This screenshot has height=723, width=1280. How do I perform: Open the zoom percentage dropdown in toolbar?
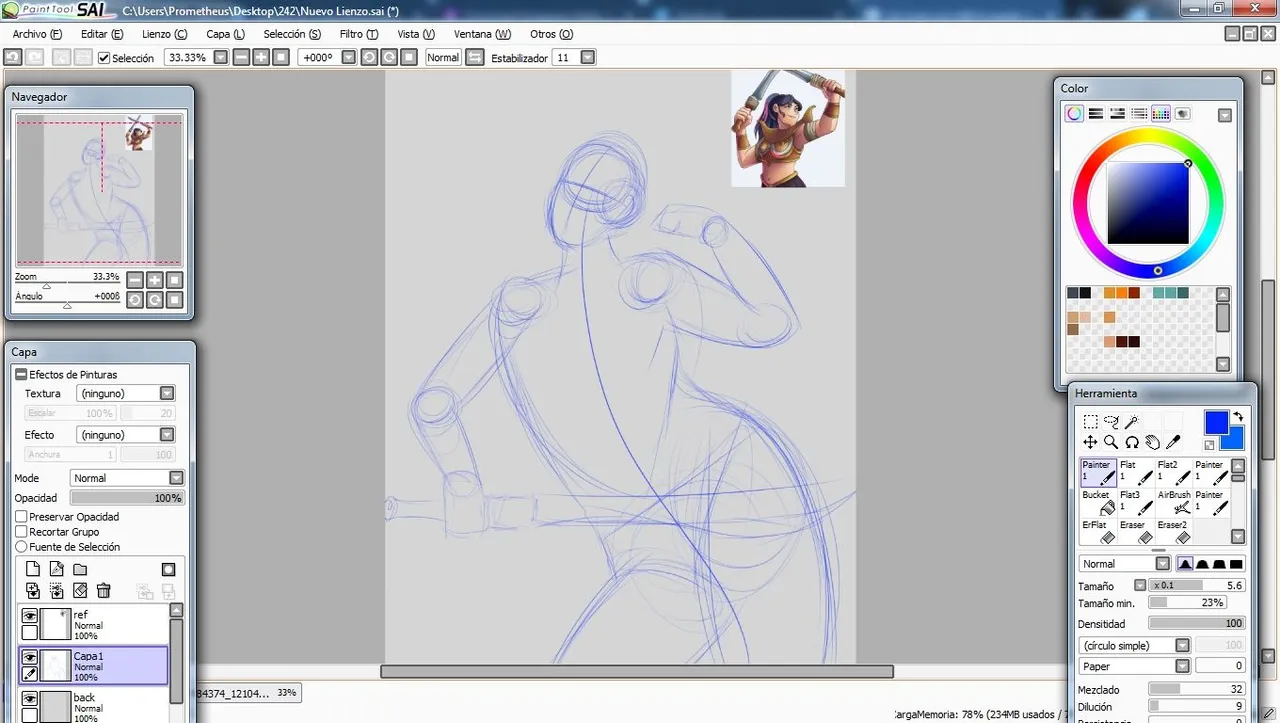tap(221, 58)
